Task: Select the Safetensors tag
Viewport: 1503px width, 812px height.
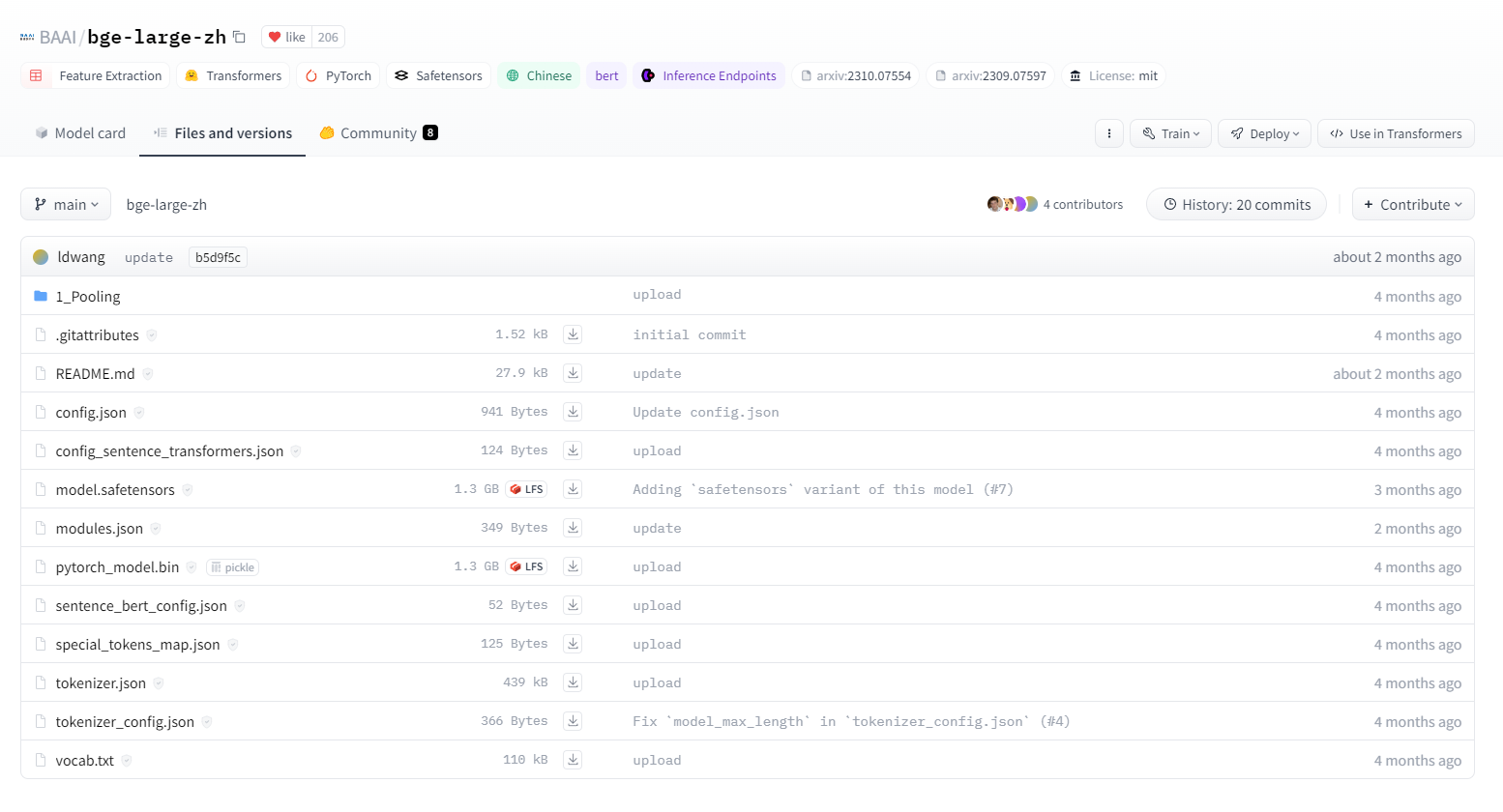Action: pos(438,75)
